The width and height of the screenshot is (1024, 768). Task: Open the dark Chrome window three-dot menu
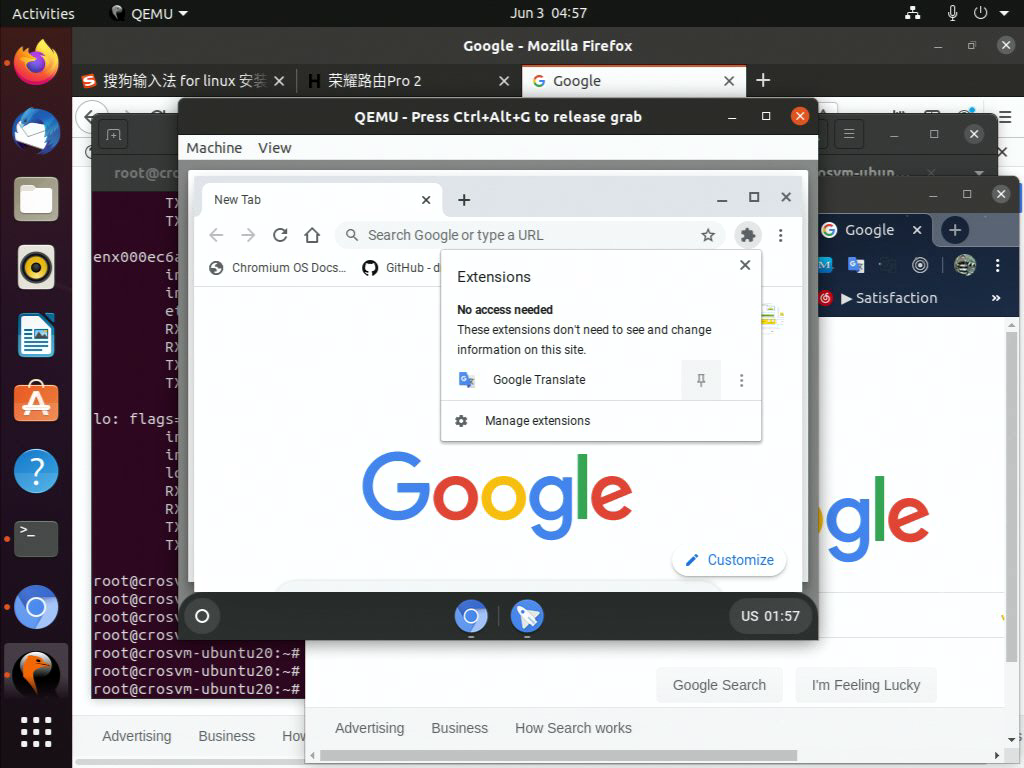point(997,265)
